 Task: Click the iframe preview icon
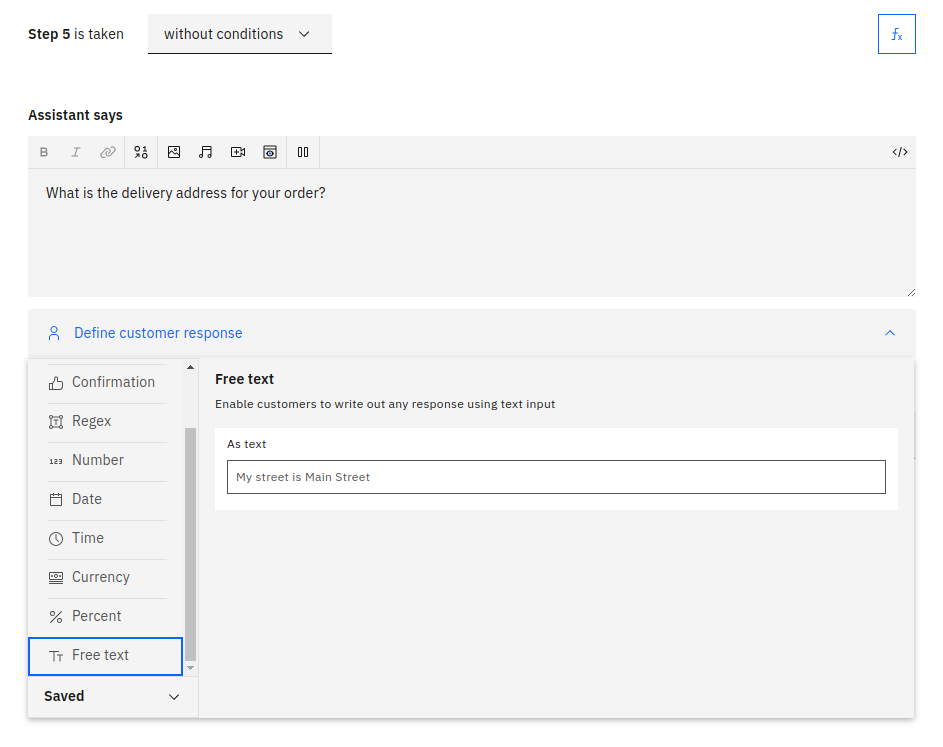[x=270, y=152]
